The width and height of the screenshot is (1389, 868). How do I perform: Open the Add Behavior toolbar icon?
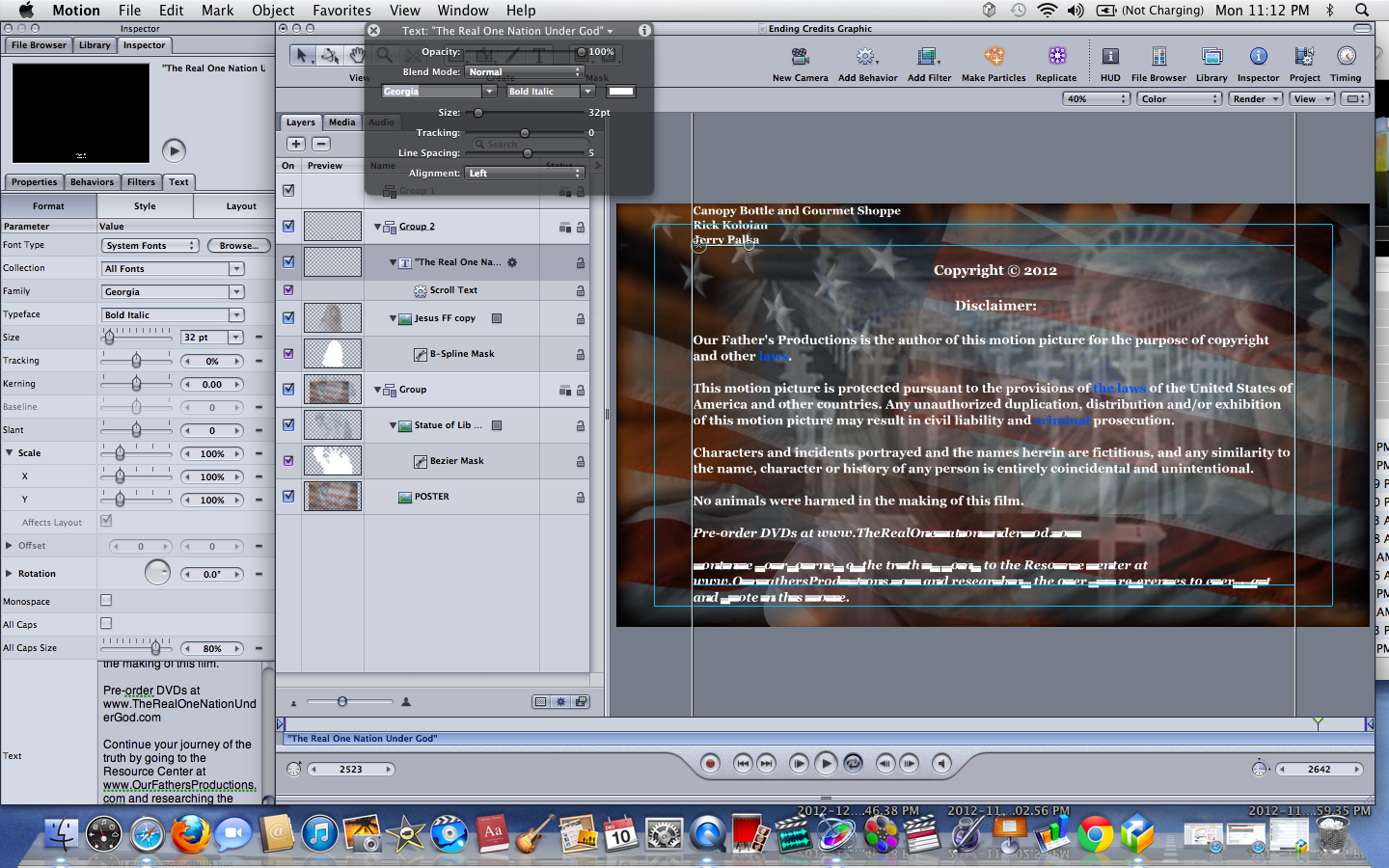point(866,57)
